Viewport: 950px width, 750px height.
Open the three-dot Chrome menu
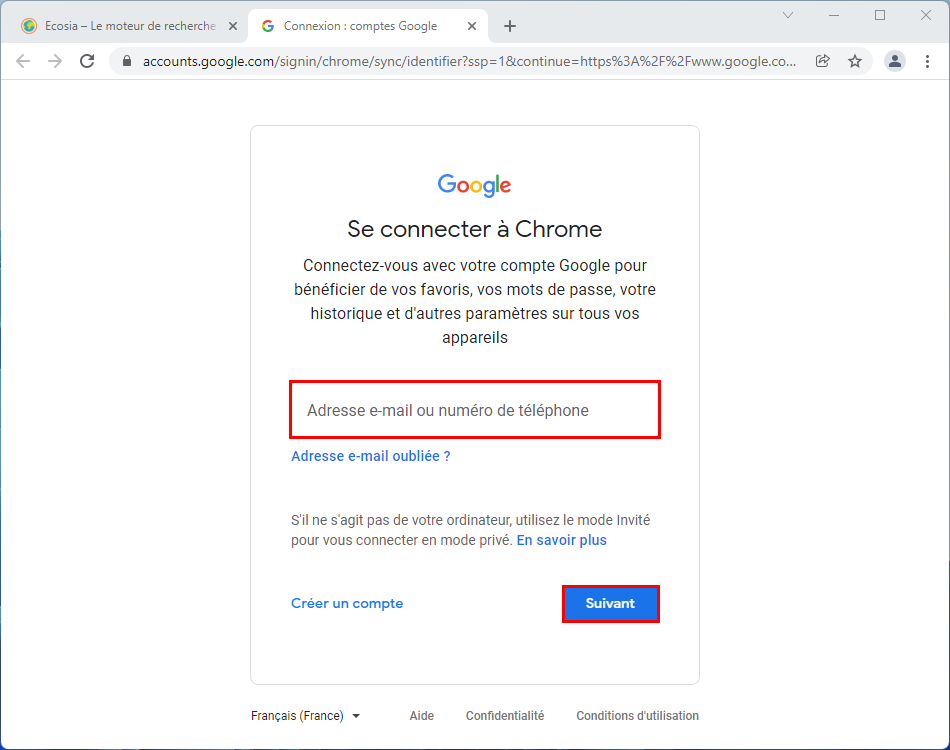click(x=927, y=61)
